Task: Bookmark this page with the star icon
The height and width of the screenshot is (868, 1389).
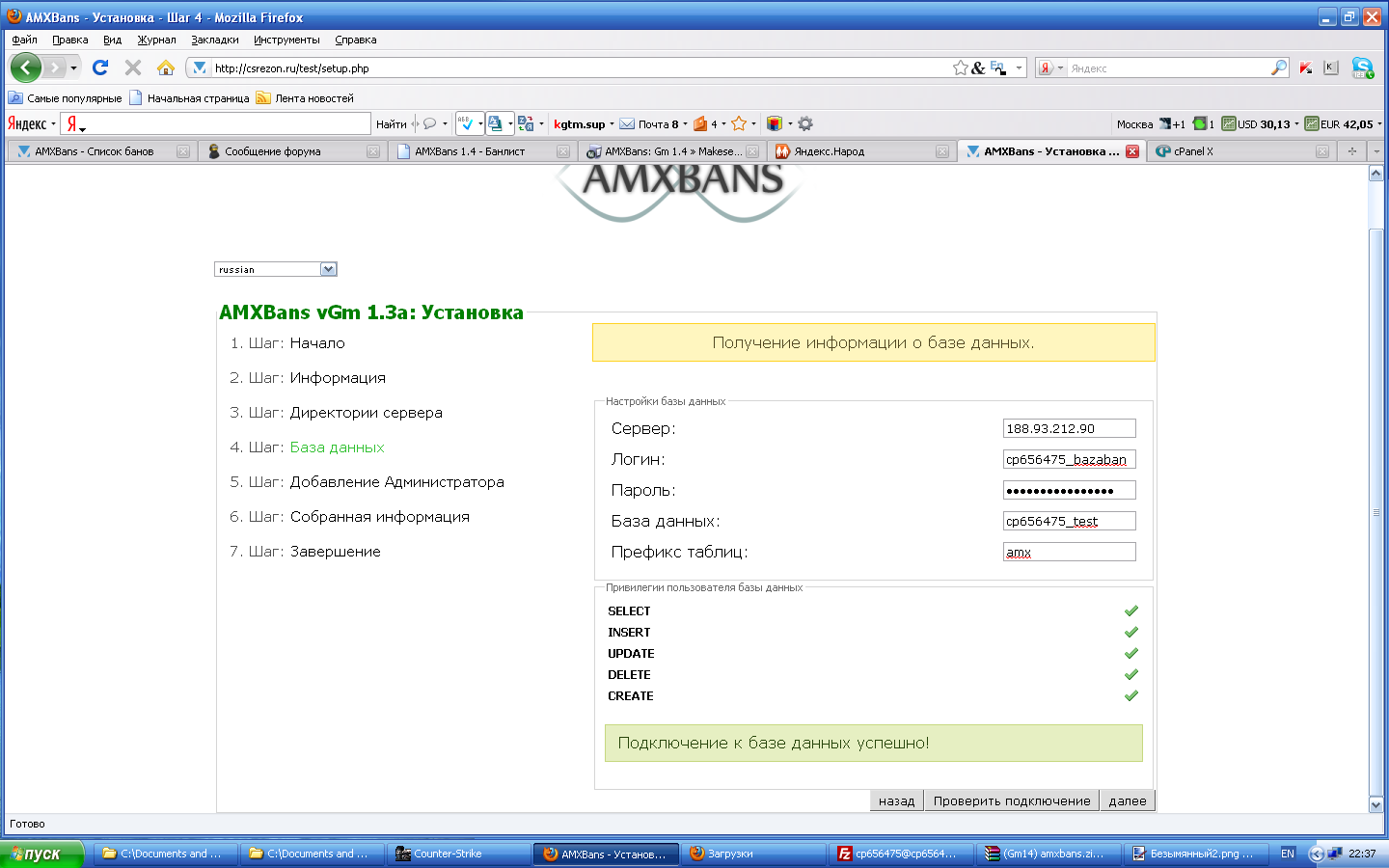Action: click(x=961, y=68)
